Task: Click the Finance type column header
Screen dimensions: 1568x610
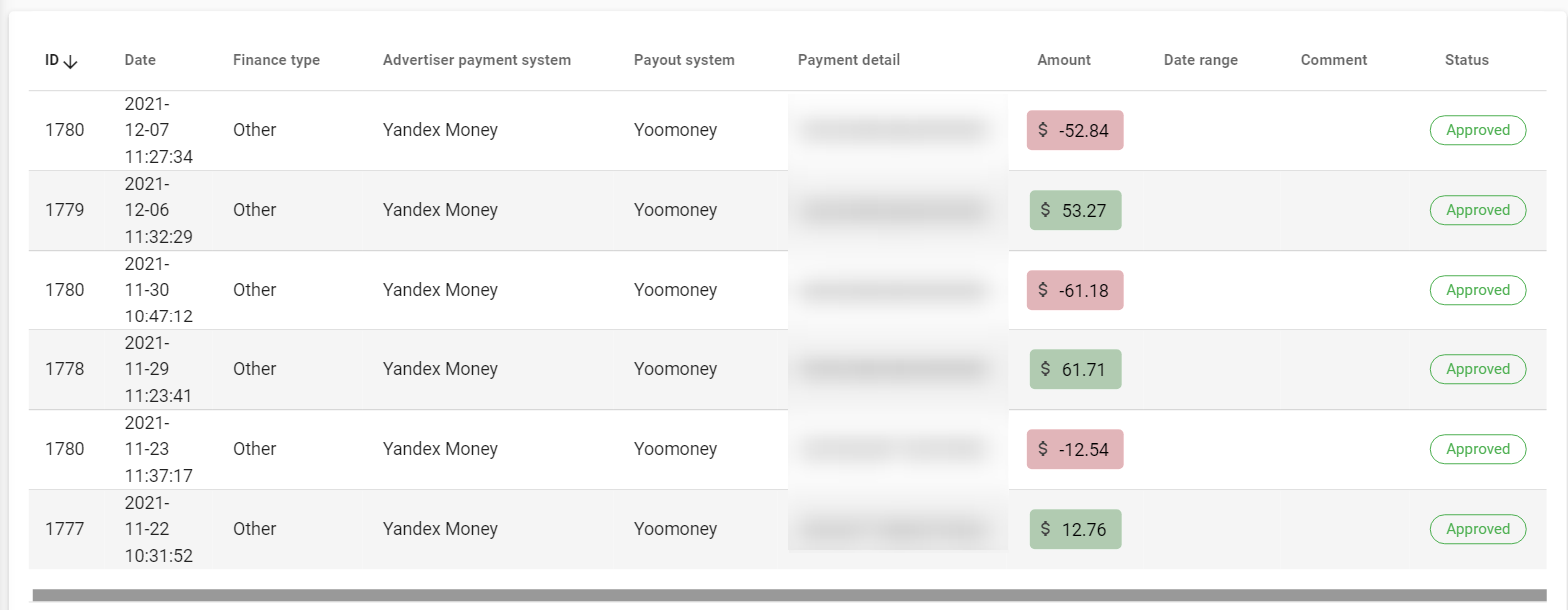Action: 276,60
